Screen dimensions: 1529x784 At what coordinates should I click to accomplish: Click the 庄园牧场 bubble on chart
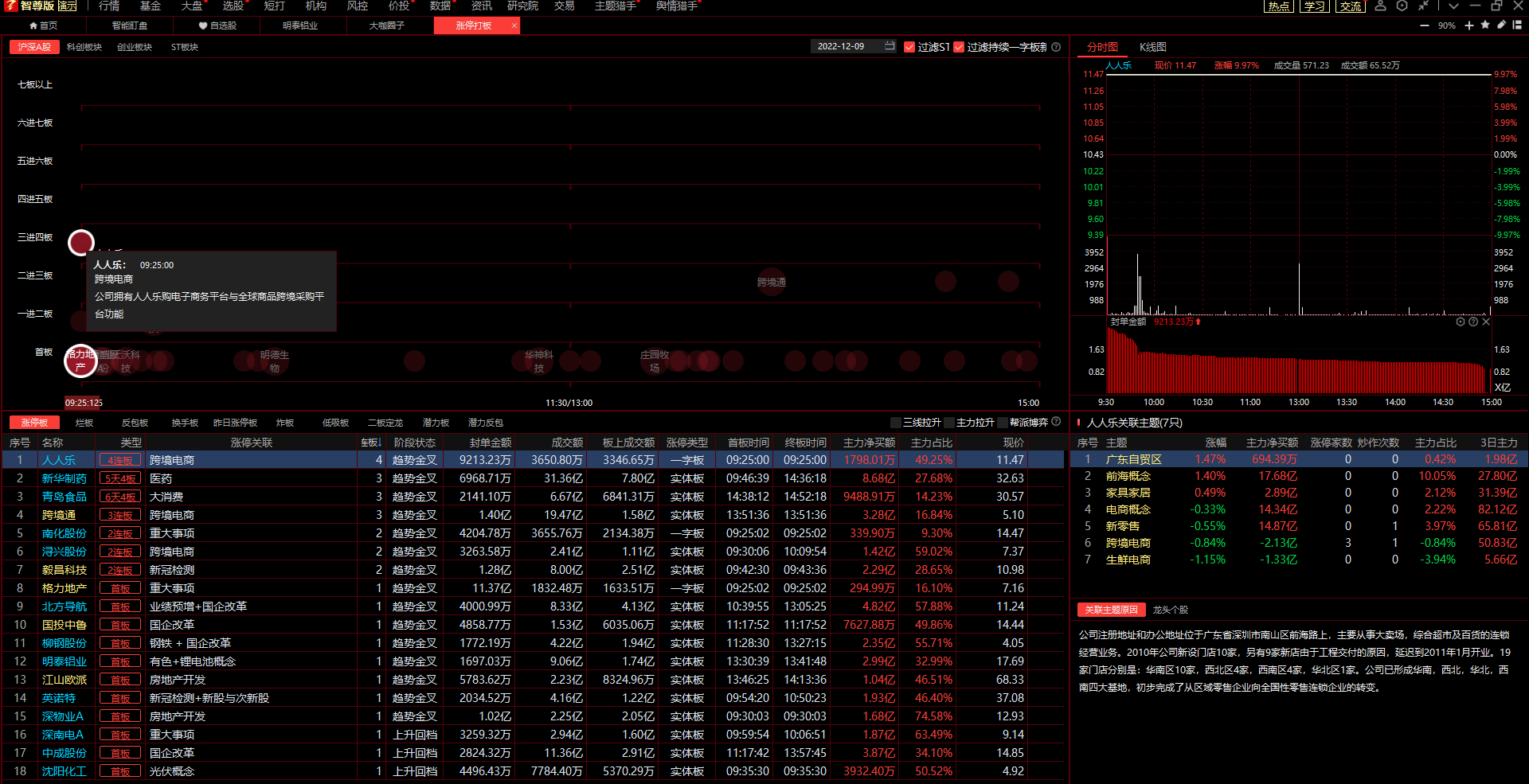[655, 361]
